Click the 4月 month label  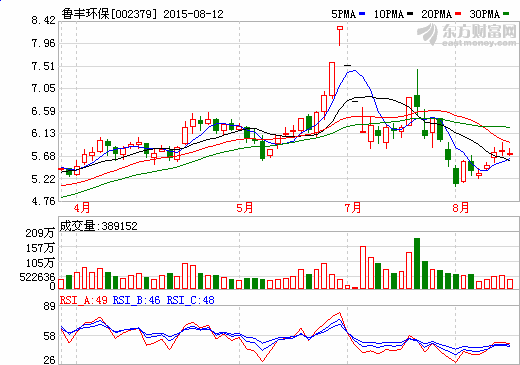pos(82,208)
